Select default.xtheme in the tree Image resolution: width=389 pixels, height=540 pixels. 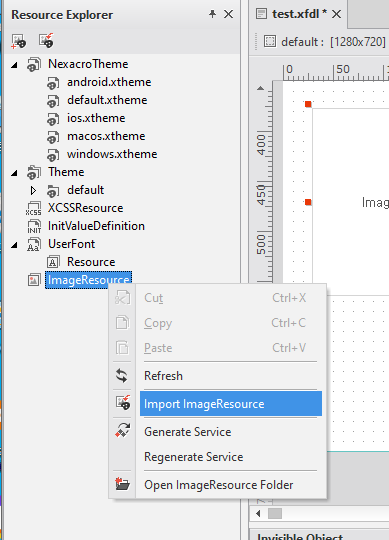pyautogui.click(x=107, y=100)
